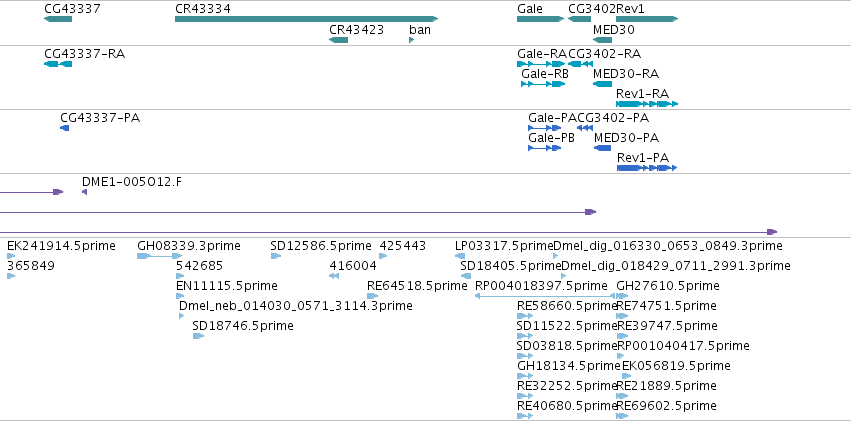This screenshot has width=851, height=421.
Task: Click the CG3402-RA transcript
Action: pos(580,64)
